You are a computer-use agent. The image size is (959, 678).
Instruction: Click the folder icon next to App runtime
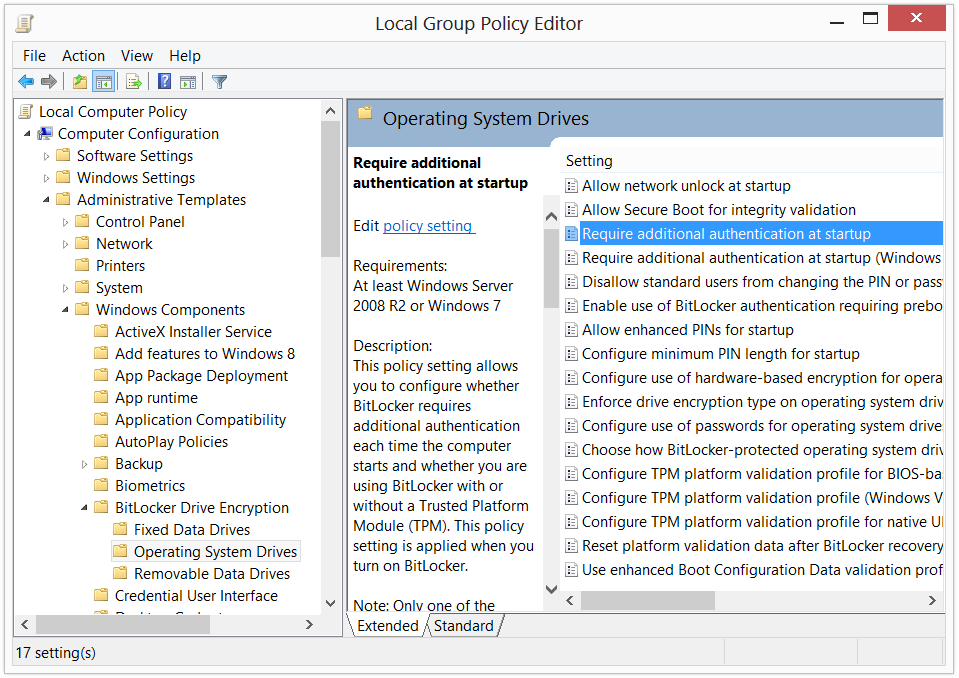pos(102,397)
